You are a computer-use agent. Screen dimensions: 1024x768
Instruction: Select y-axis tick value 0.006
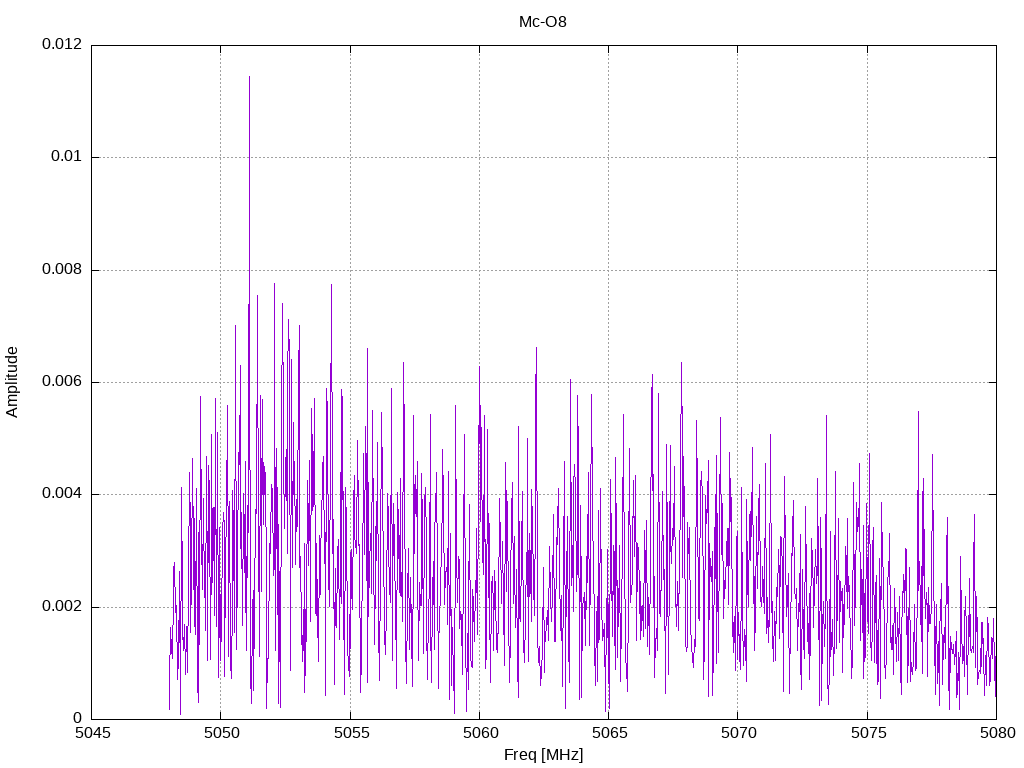62,382
